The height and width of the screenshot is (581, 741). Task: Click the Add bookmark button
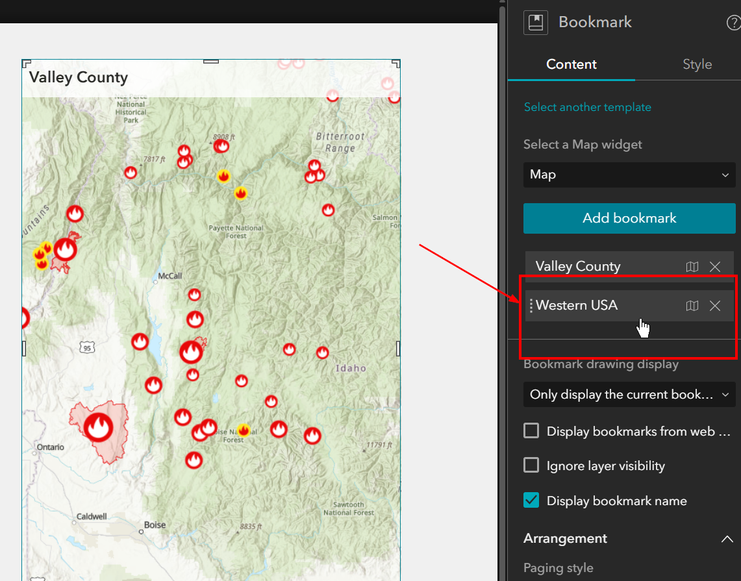(629, 218)
